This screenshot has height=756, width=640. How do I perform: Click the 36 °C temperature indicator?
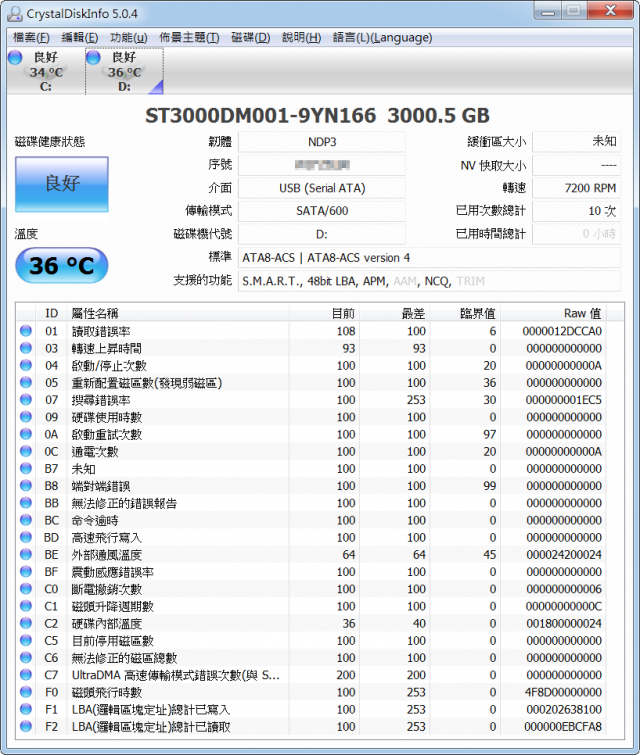pos(62,266)
